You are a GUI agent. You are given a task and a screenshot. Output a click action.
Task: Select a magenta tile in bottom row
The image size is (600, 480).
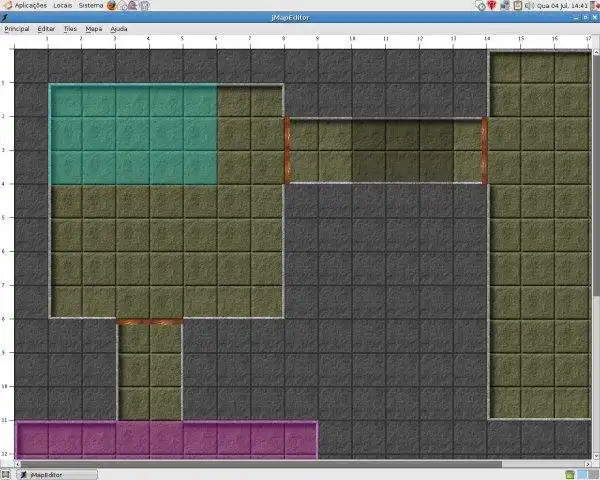(166, 439)
